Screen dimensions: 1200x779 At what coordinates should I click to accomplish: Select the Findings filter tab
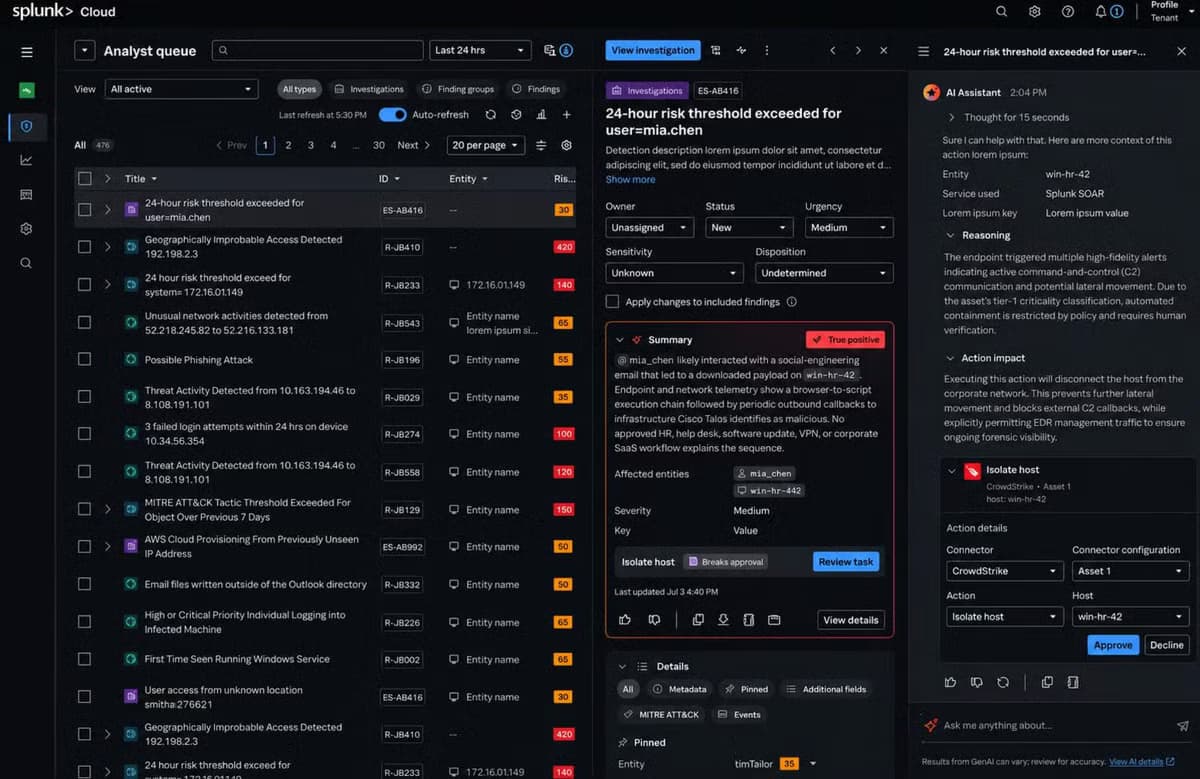click(536, 89)
